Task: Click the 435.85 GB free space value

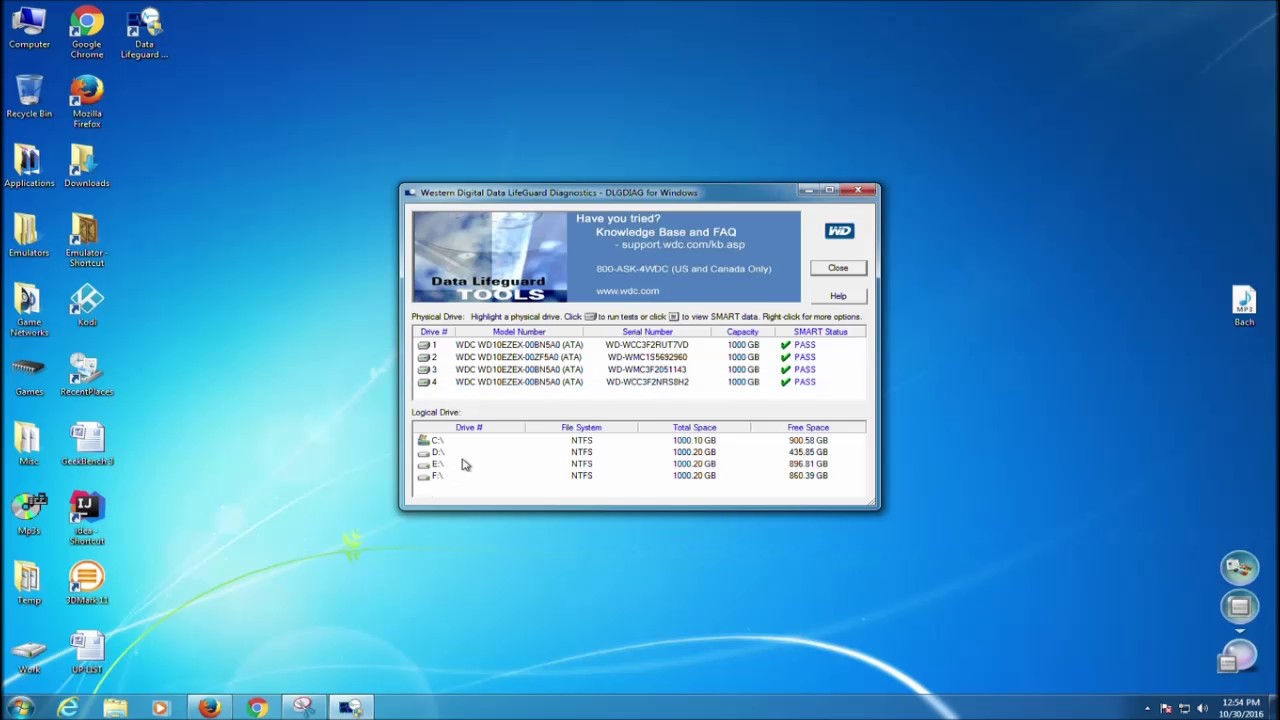Action: pos(808,452)
